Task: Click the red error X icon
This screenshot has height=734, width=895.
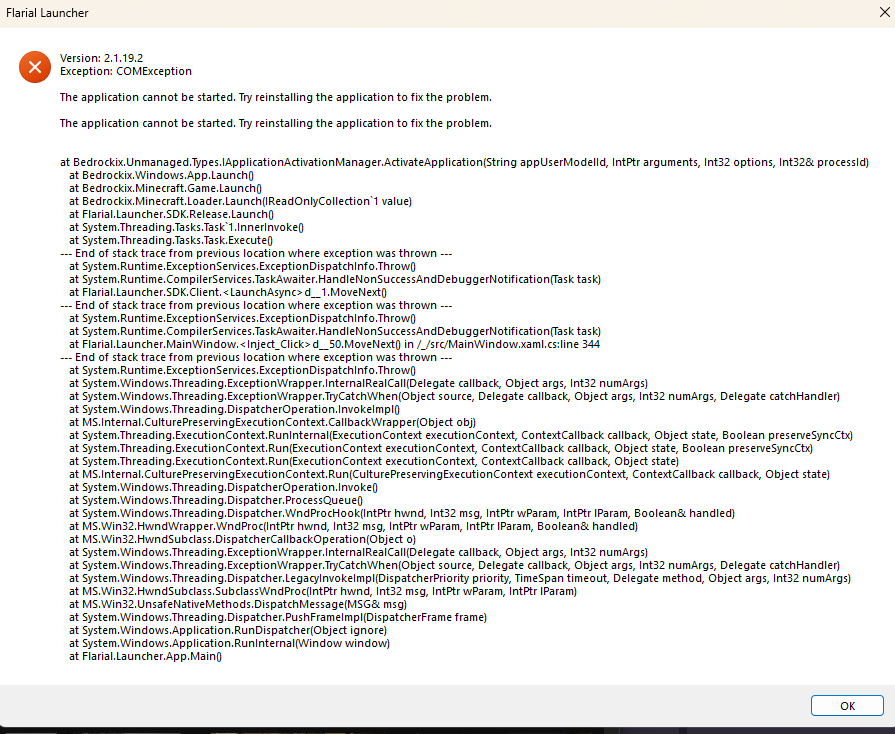Action: coord(35,67)
